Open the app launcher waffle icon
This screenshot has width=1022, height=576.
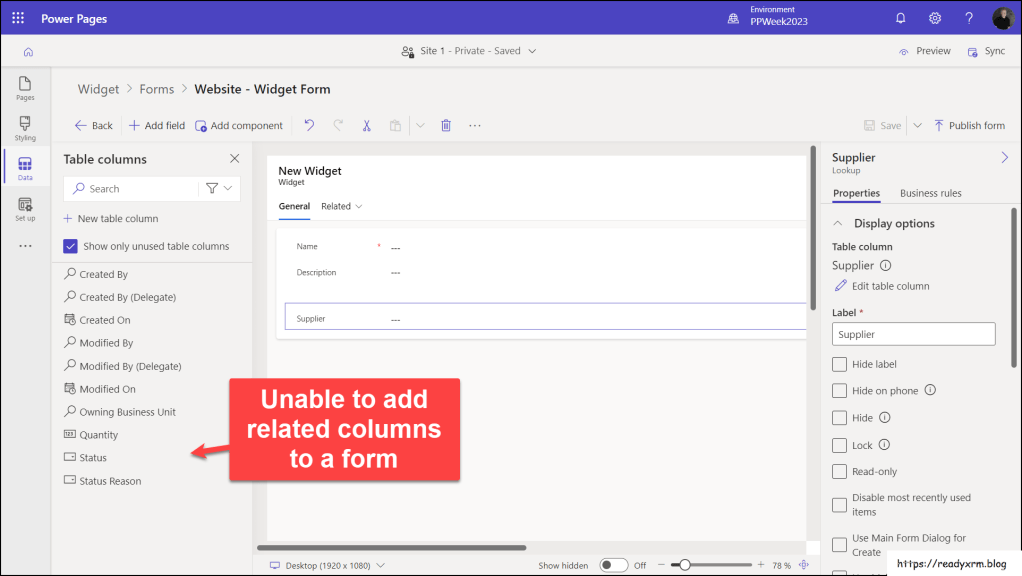(x=18, y=18)
